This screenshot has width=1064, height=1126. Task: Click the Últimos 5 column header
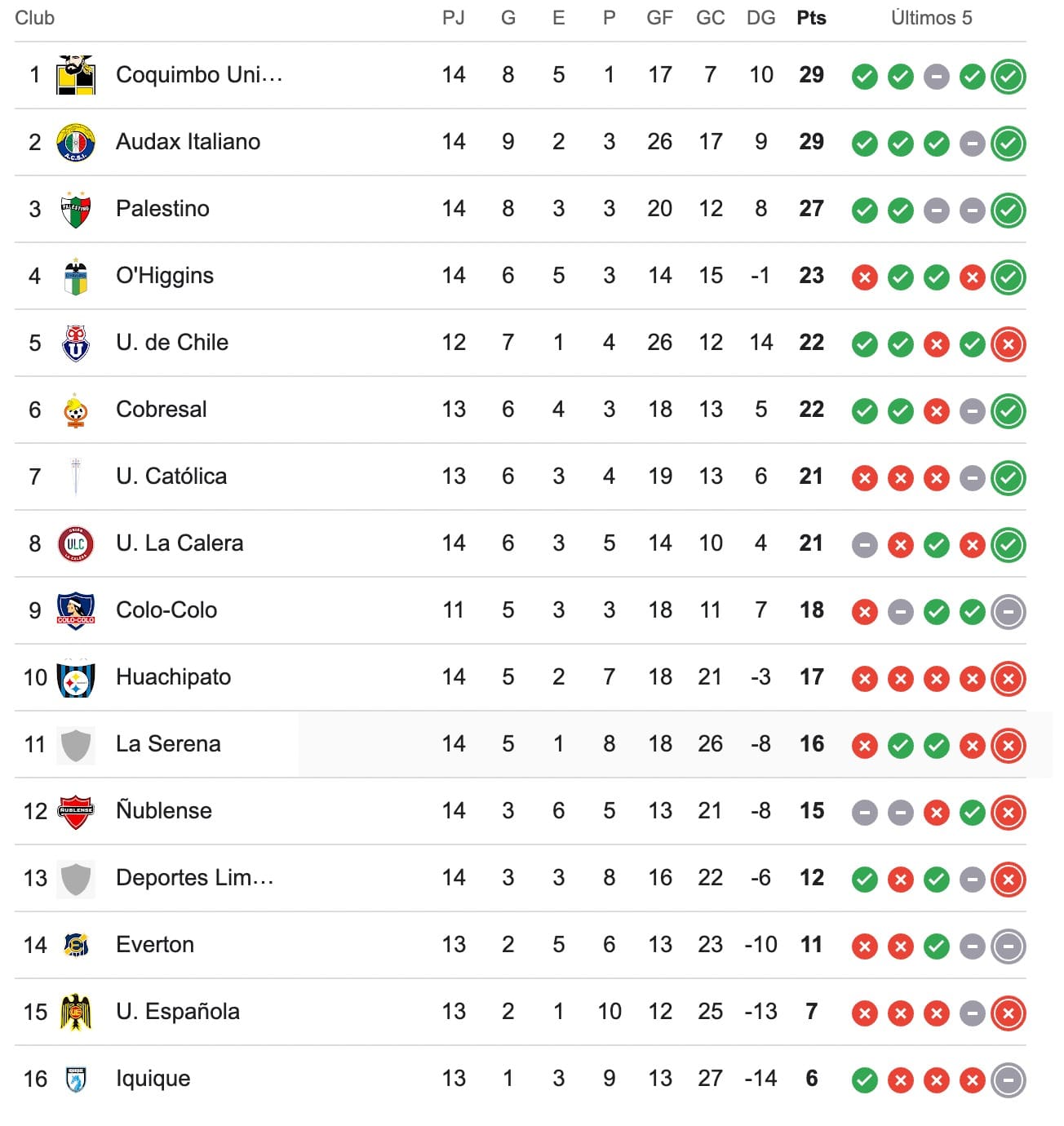[x=931, y=18]
